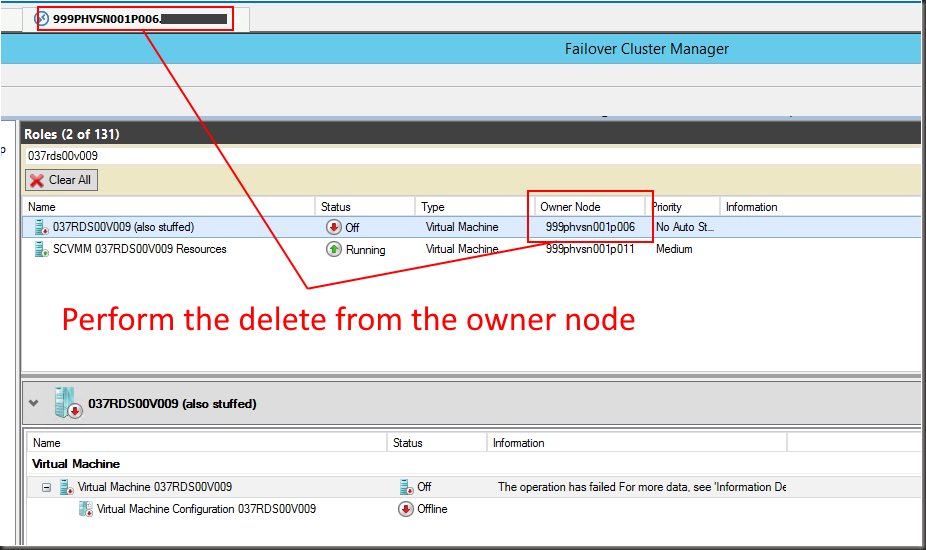This screenshot has height=550, width=926.
Task: Click the Virtual Machine 037RDS00V009 resource icon
Action: [67, 487]
